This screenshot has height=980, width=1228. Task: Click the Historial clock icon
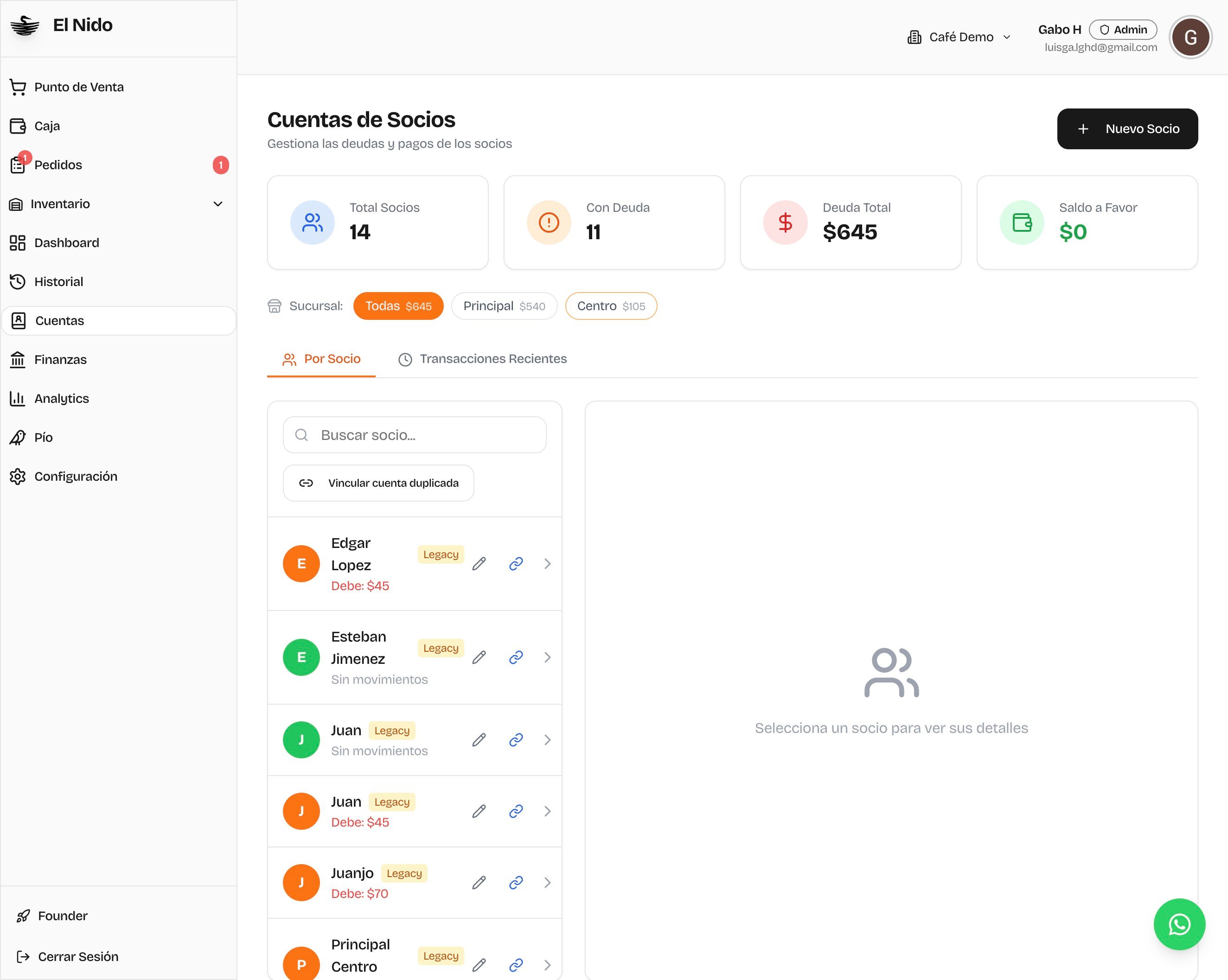coord(18,282)
